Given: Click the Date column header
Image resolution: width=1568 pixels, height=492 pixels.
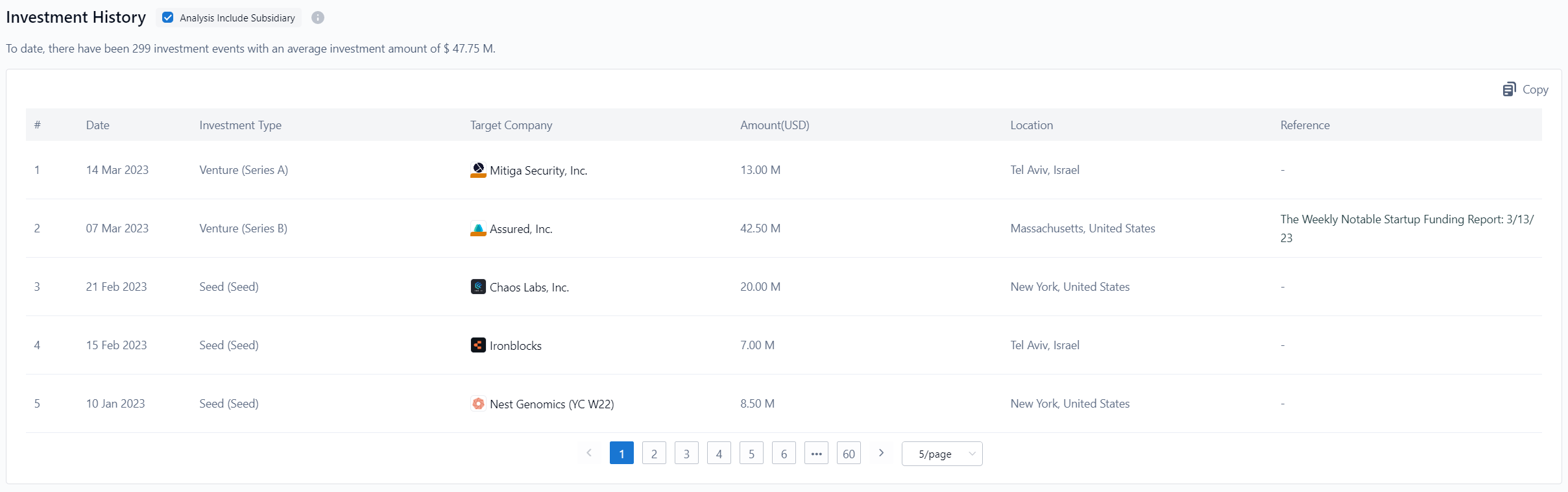Looking at the screenshot, I should click(98, 125).
